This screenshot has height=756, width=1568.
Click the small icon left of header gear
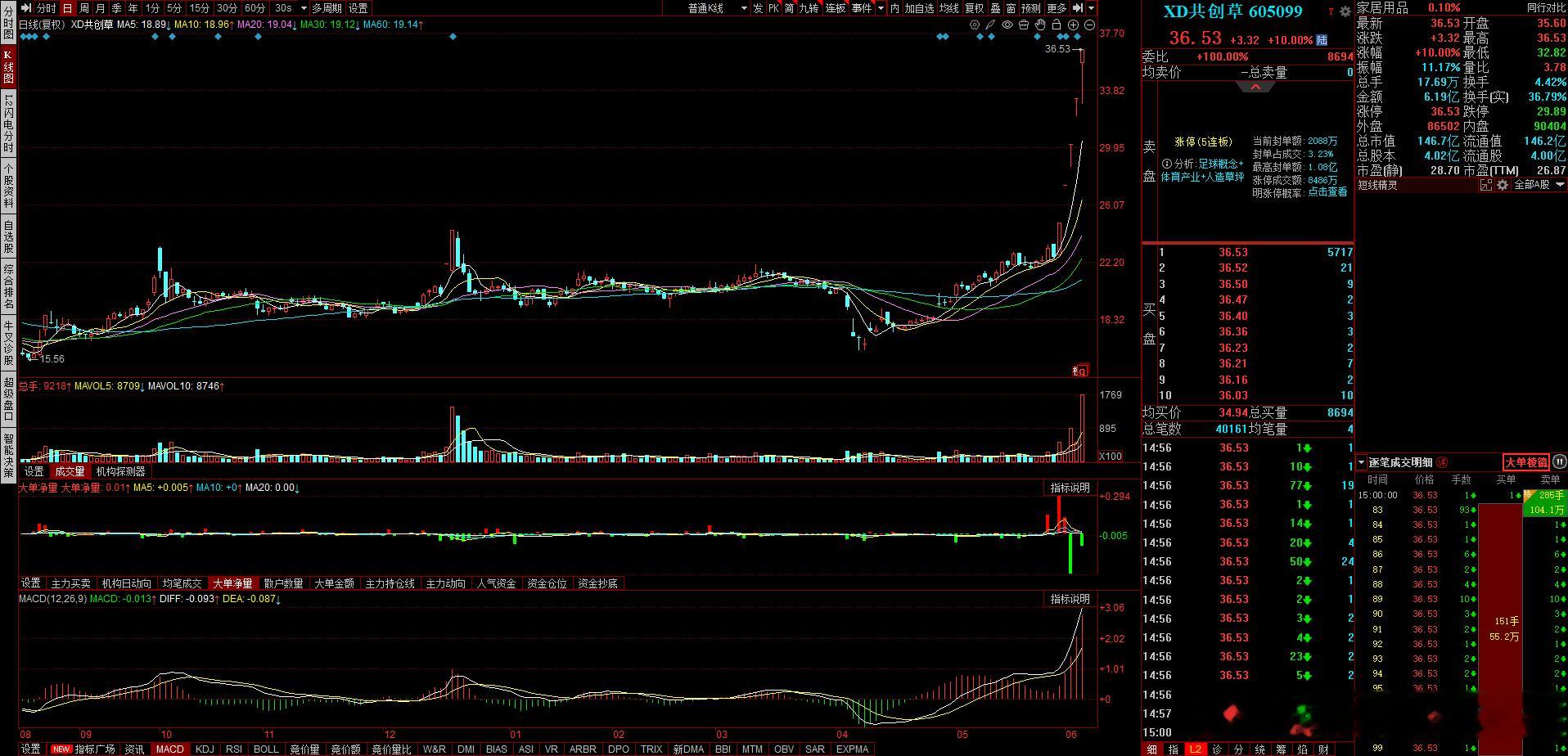point(1331,11)
